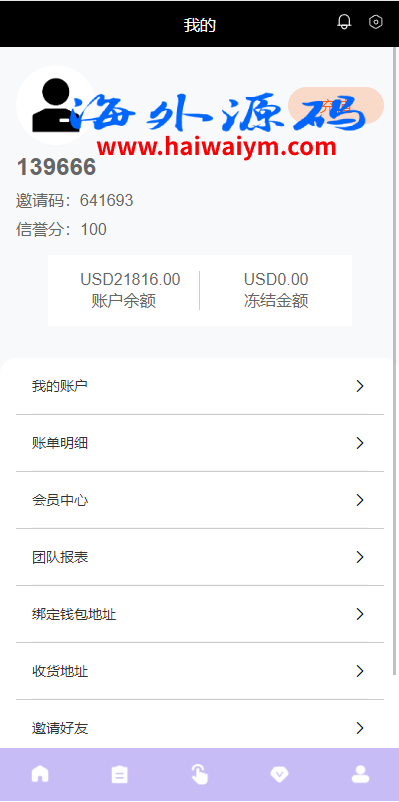The height and width of the screenshot is (802, 399).
Task: Open the orders clipboard icon
Action: pos(120,774)
